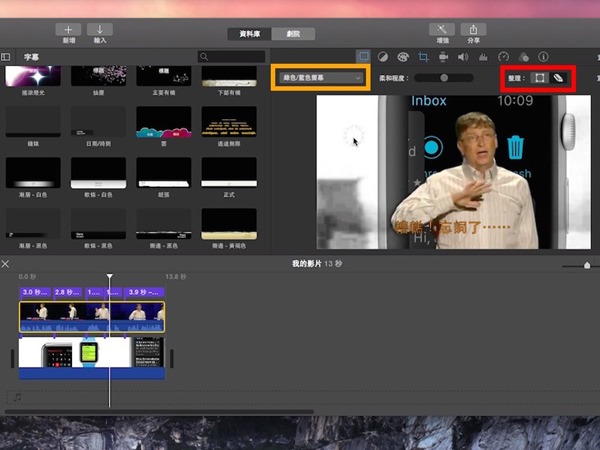Image resolution: width=600 pixels, height=450 pixels.
Task: Open the Share (分享) button
Action: (472, 30)
